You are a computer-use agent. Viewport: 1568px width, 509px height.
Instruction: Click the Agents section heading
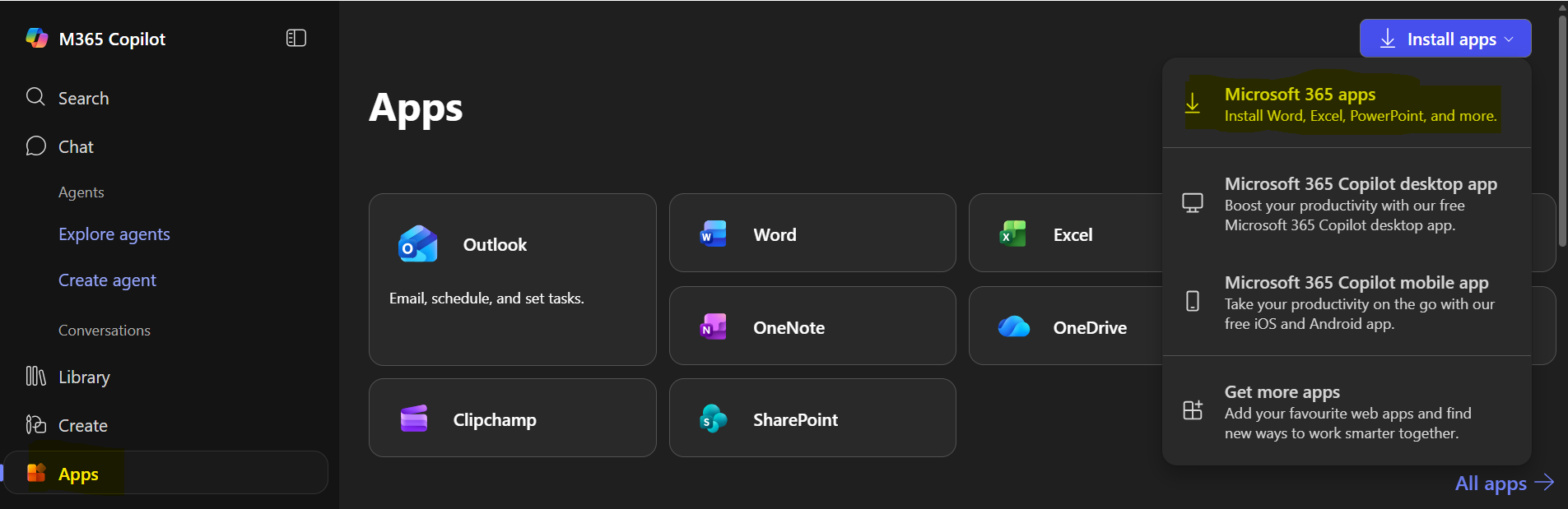point(81,192)
